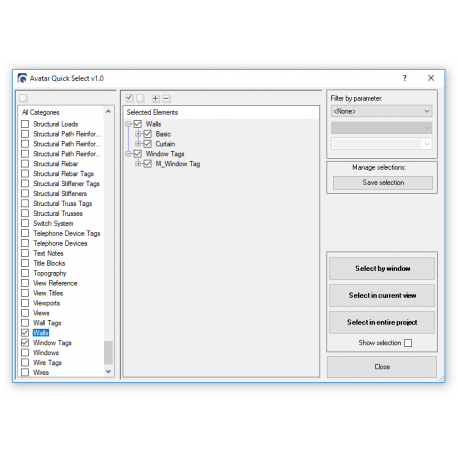458x458 pixels.
Task: Uncheck the Basic wall type in tree
Action: tap(147, 134)
